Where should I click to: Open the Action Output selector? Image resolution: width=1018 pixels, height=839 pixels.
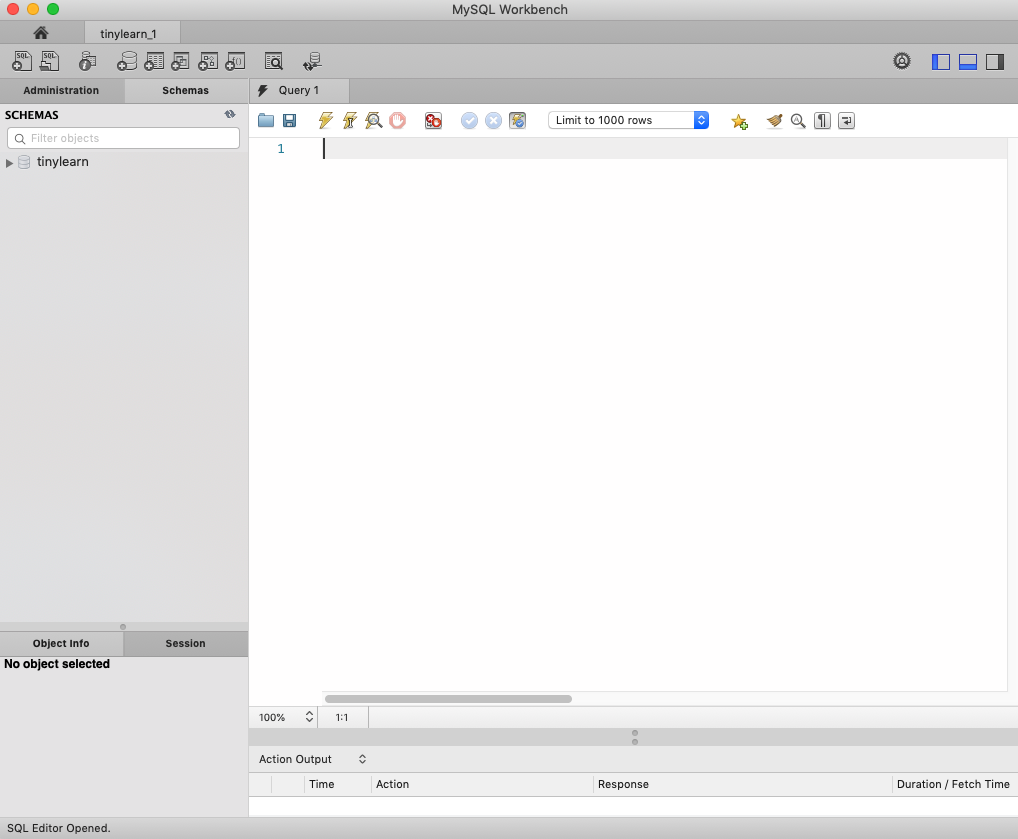[x=313, y=759]
